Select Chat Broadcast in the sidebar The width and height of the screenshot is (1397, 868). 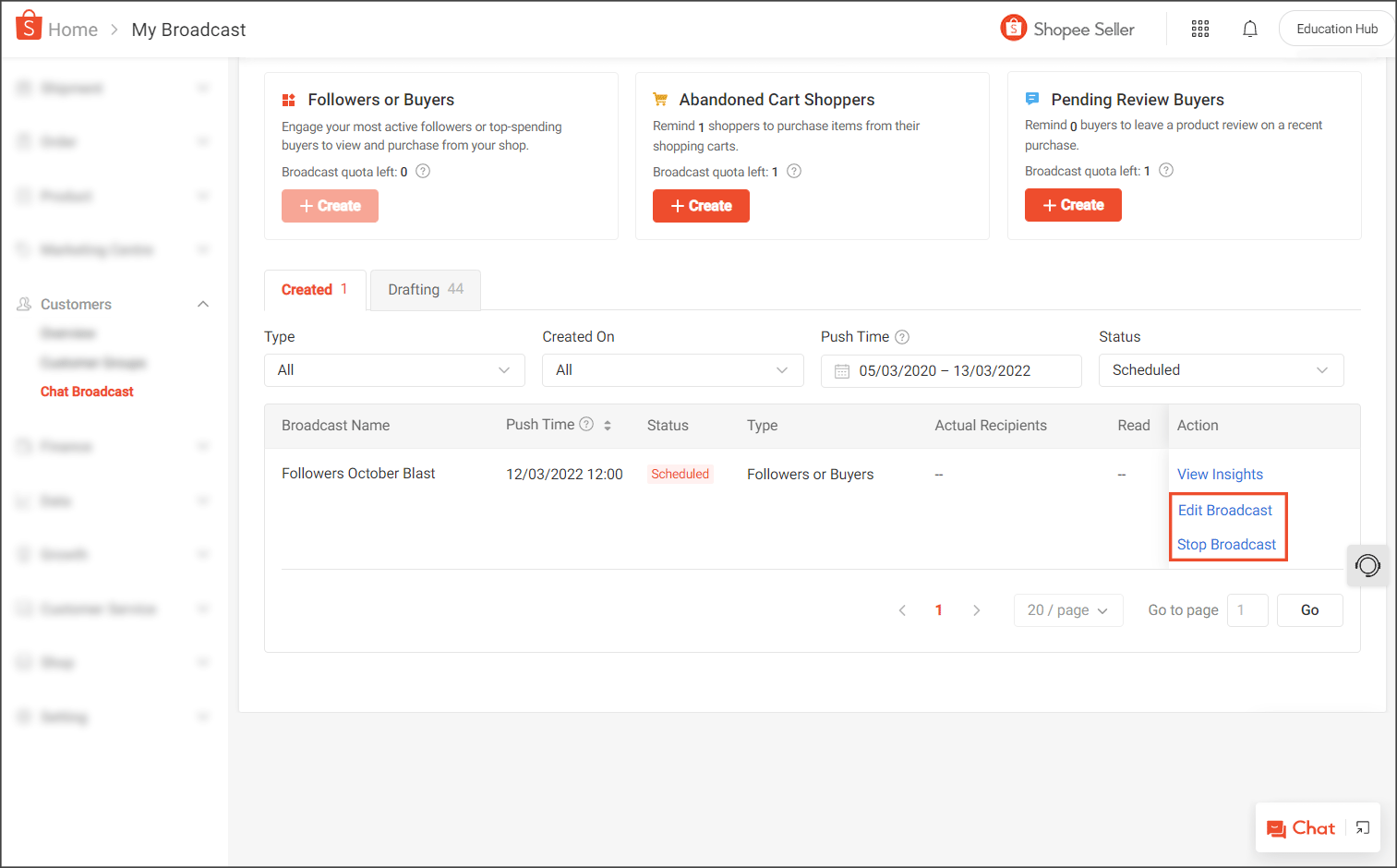click(87, 391)
